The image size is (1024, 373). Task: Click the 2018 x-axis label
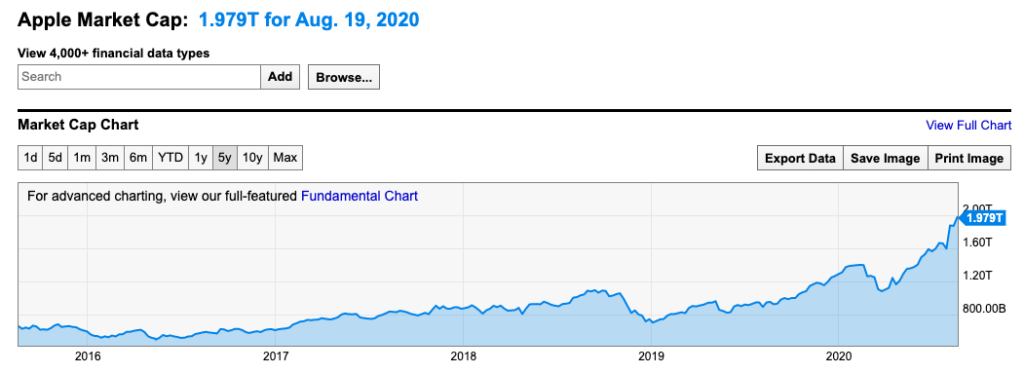[x=463, y=357]
